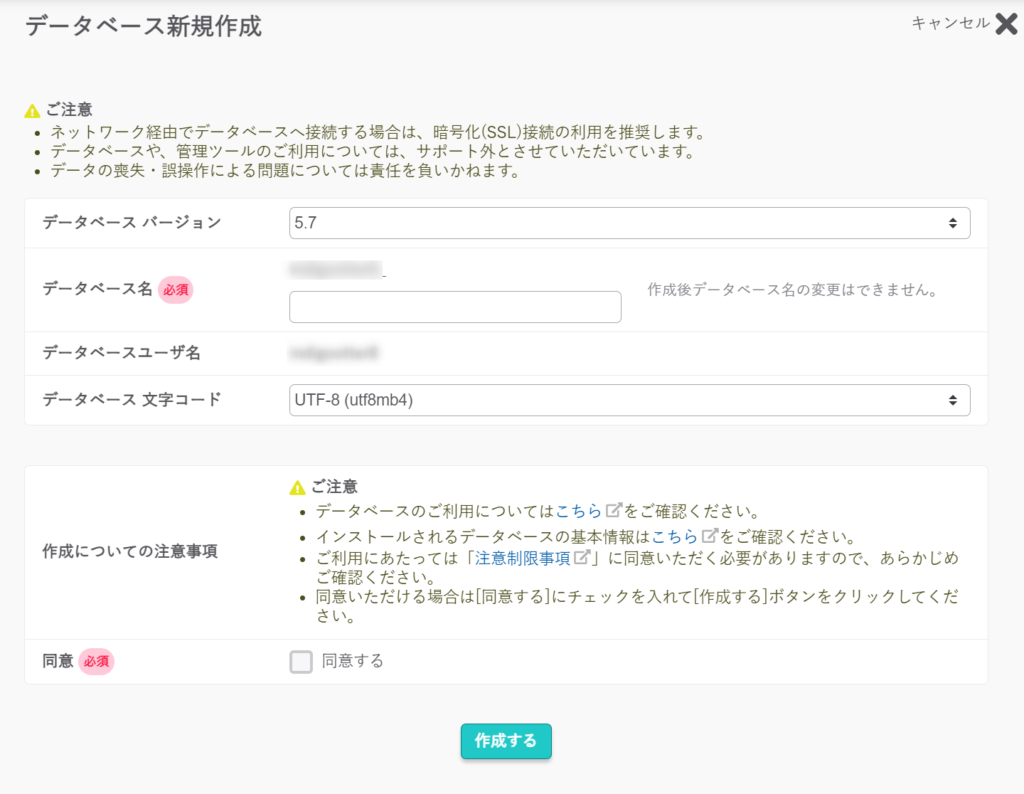Open the 注意制限事項 link
This screenshot has width=1024, height=794.
tap(522, 558)
